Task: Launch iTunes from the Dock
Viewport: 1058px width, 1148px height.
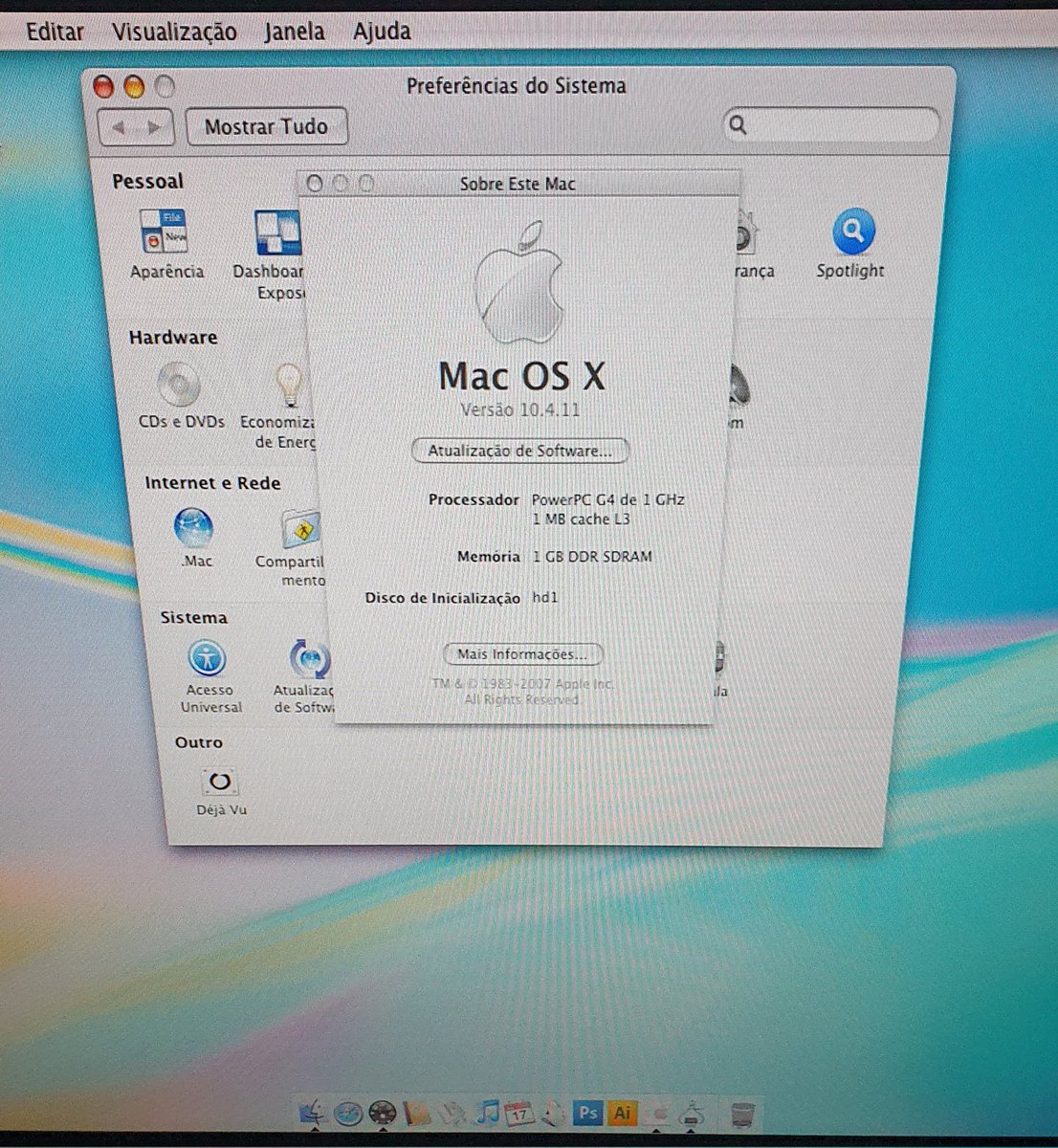Action: [x=487, y=1112]
